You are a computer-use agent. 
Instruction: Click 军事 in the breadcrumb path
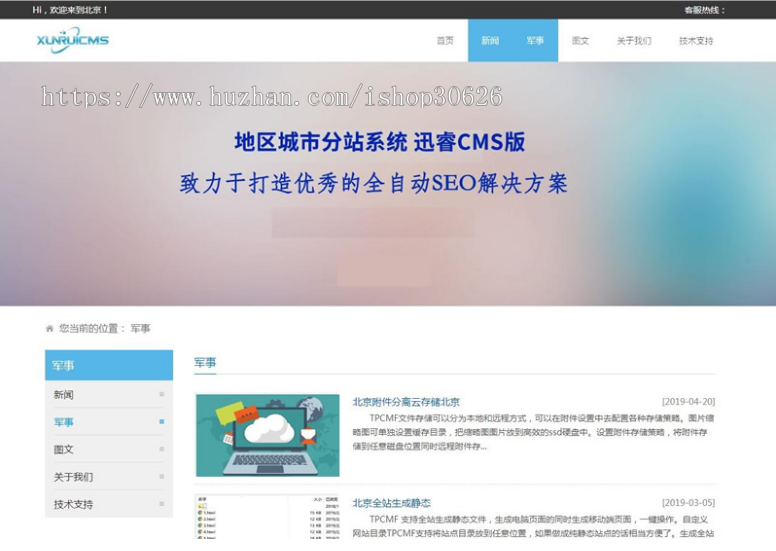141,328
